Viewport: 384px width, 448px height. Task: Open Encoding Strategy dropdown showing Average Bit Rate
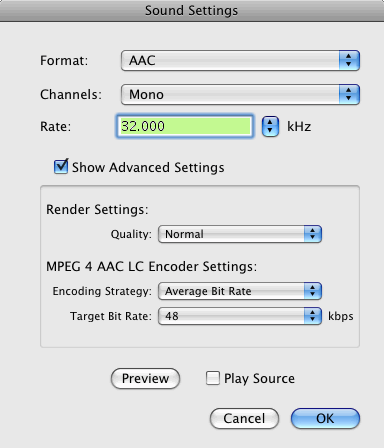[240, 291]
